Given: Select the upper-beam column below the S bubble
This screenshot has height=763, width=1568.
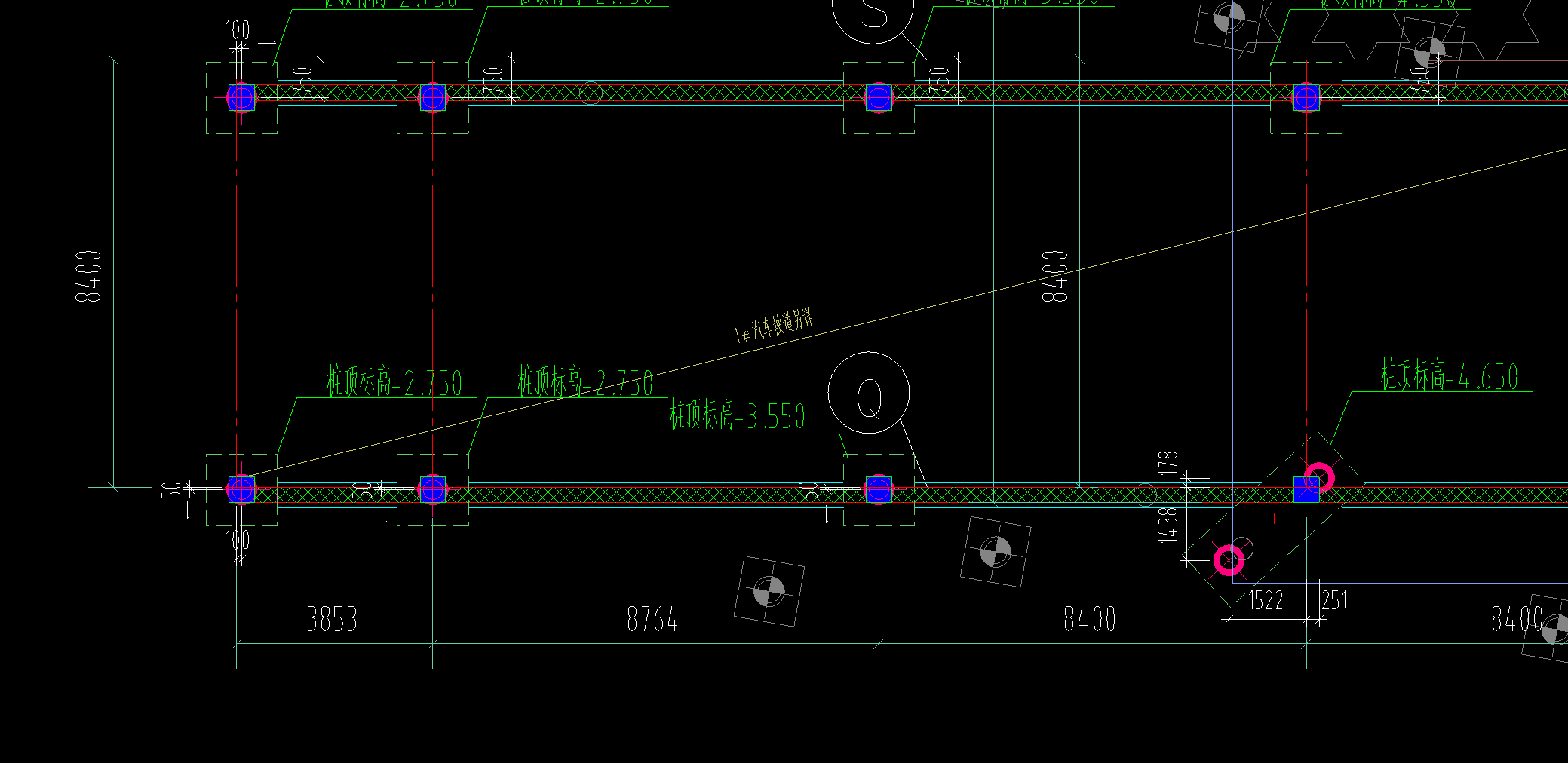Looking at the screenshot, I should (x=879, y=97).
